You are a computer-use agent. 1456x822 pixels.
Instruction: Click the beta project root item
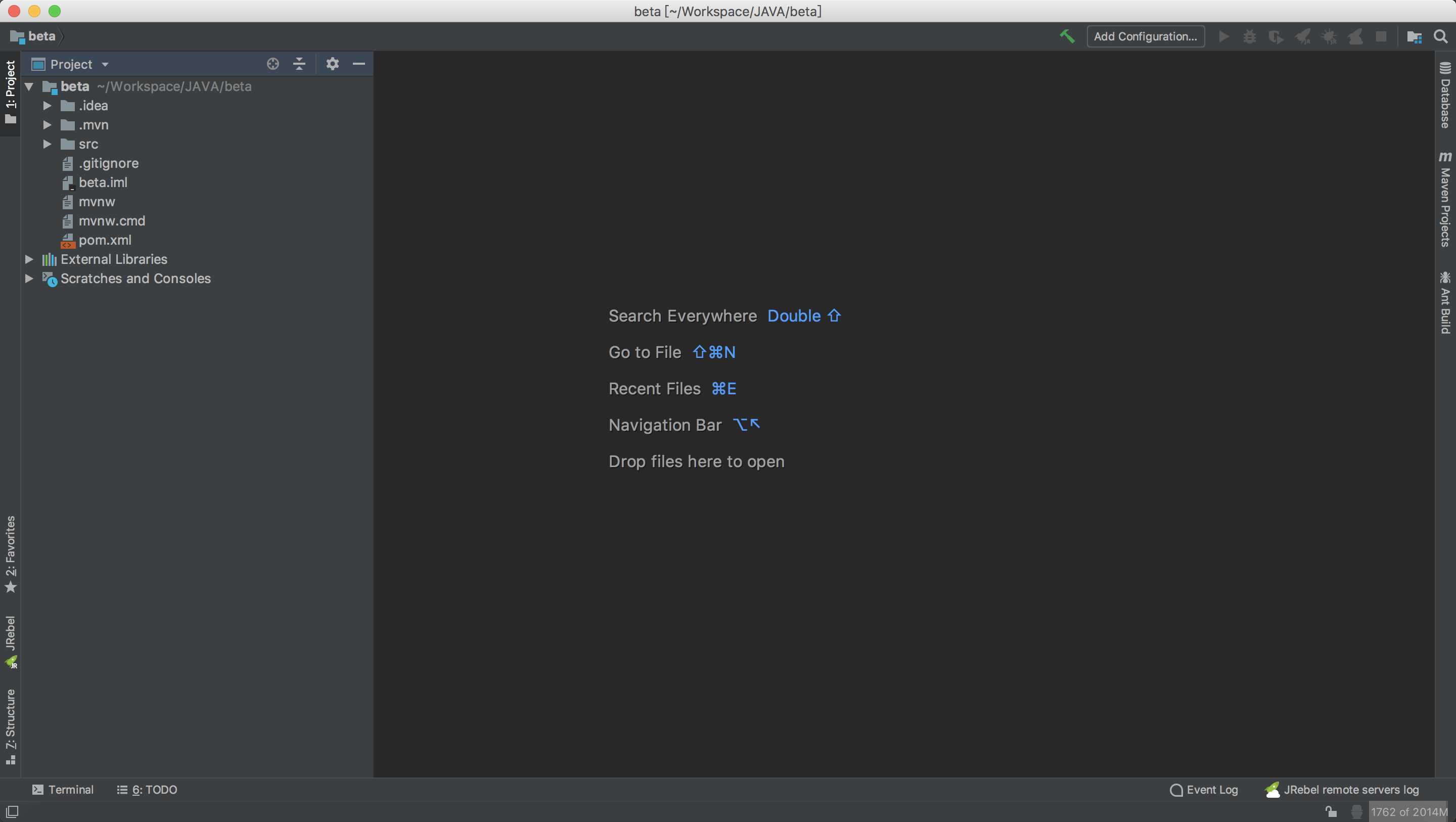coord(74,85)
